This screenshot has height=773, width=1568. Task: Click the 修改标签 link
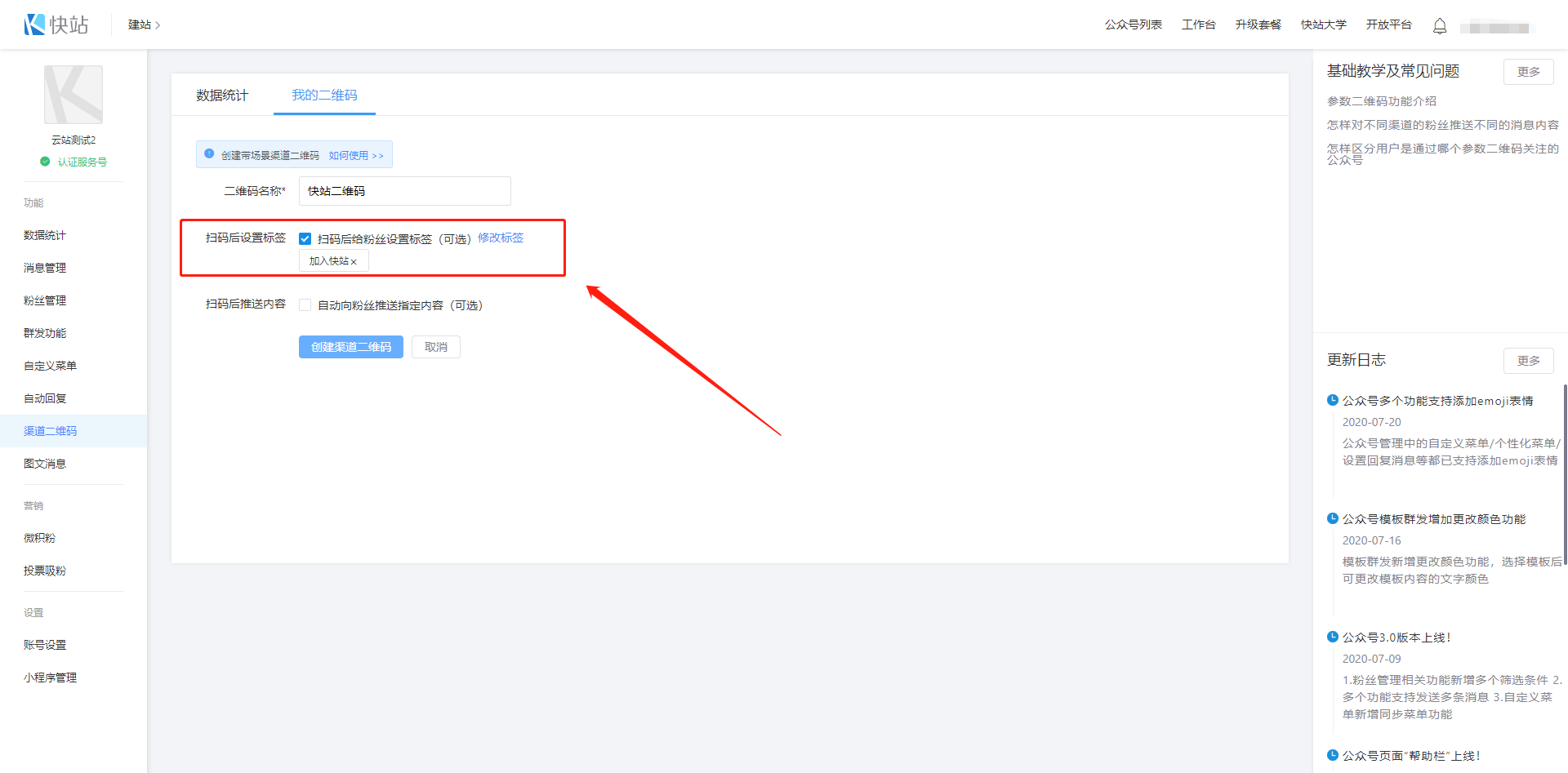coord(501,238)
